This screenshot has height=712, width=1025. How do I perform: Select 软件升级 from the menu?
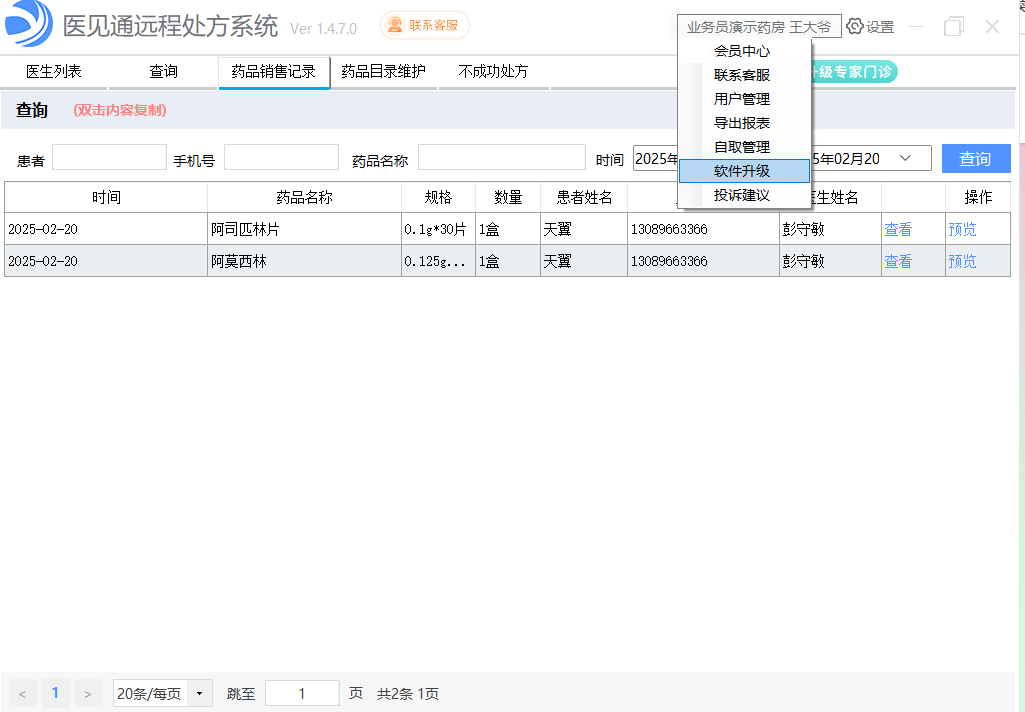[x=743, y=171]
